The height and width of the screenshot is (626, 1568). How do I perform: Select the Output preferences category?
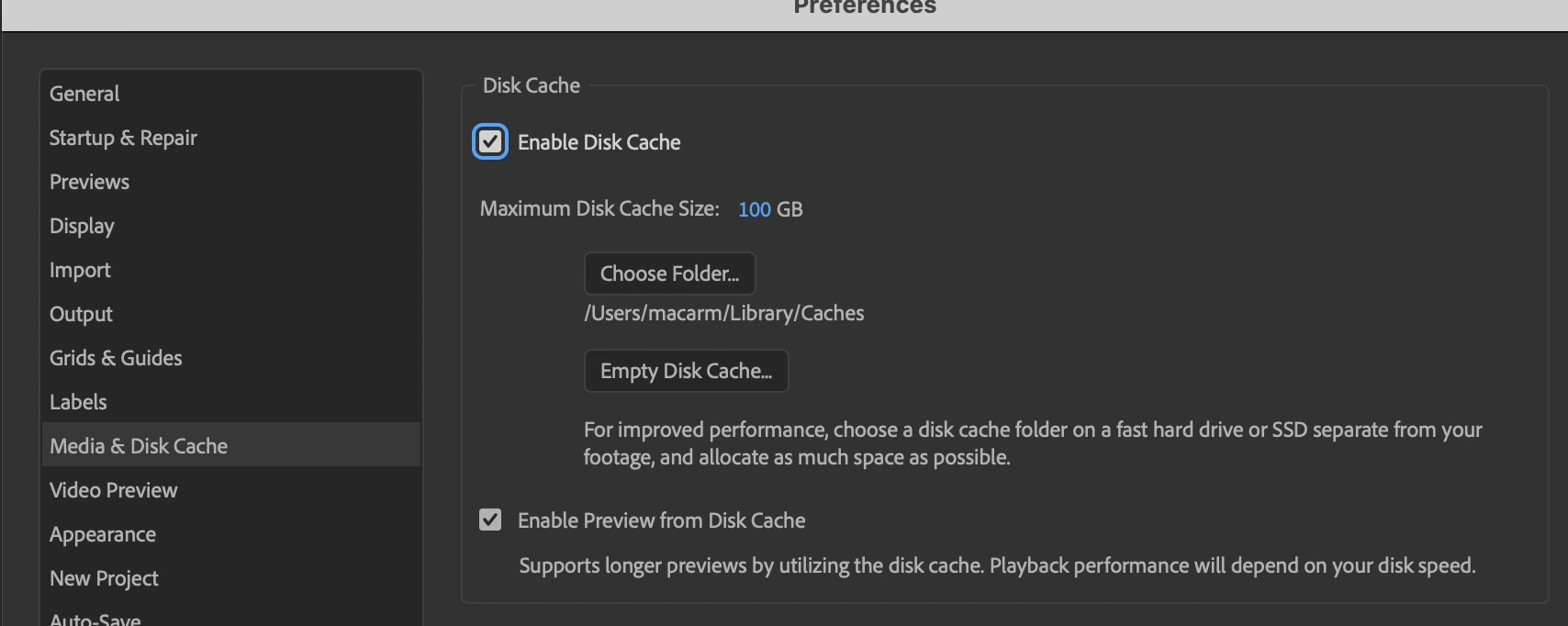[x=81, y=314]
